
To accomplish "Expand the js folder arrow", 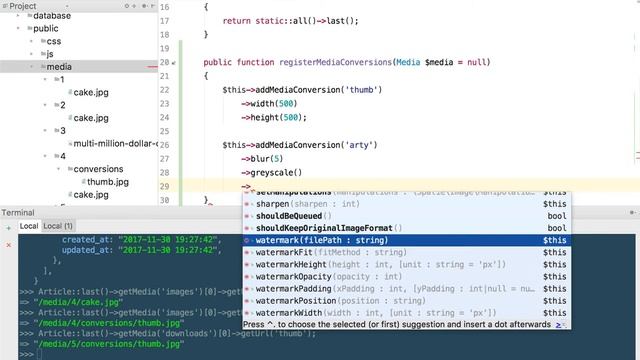I will [31, 54].
